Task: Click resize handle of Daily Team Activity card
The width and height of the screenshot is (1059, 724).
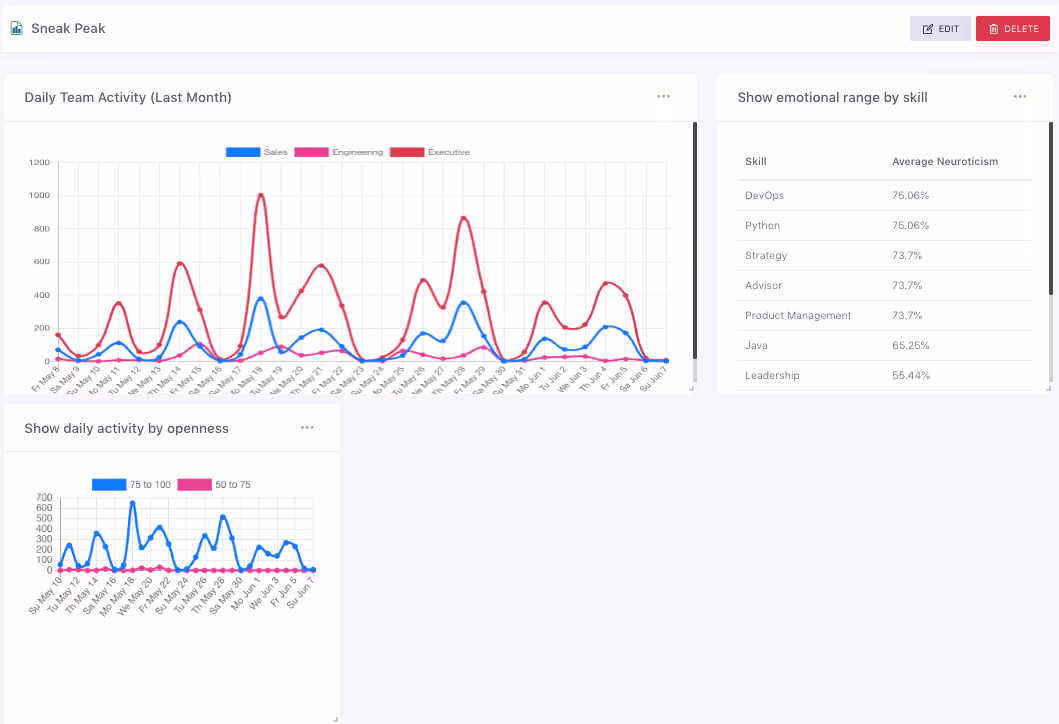Action: pyautogui.click(x=691, y=388)
